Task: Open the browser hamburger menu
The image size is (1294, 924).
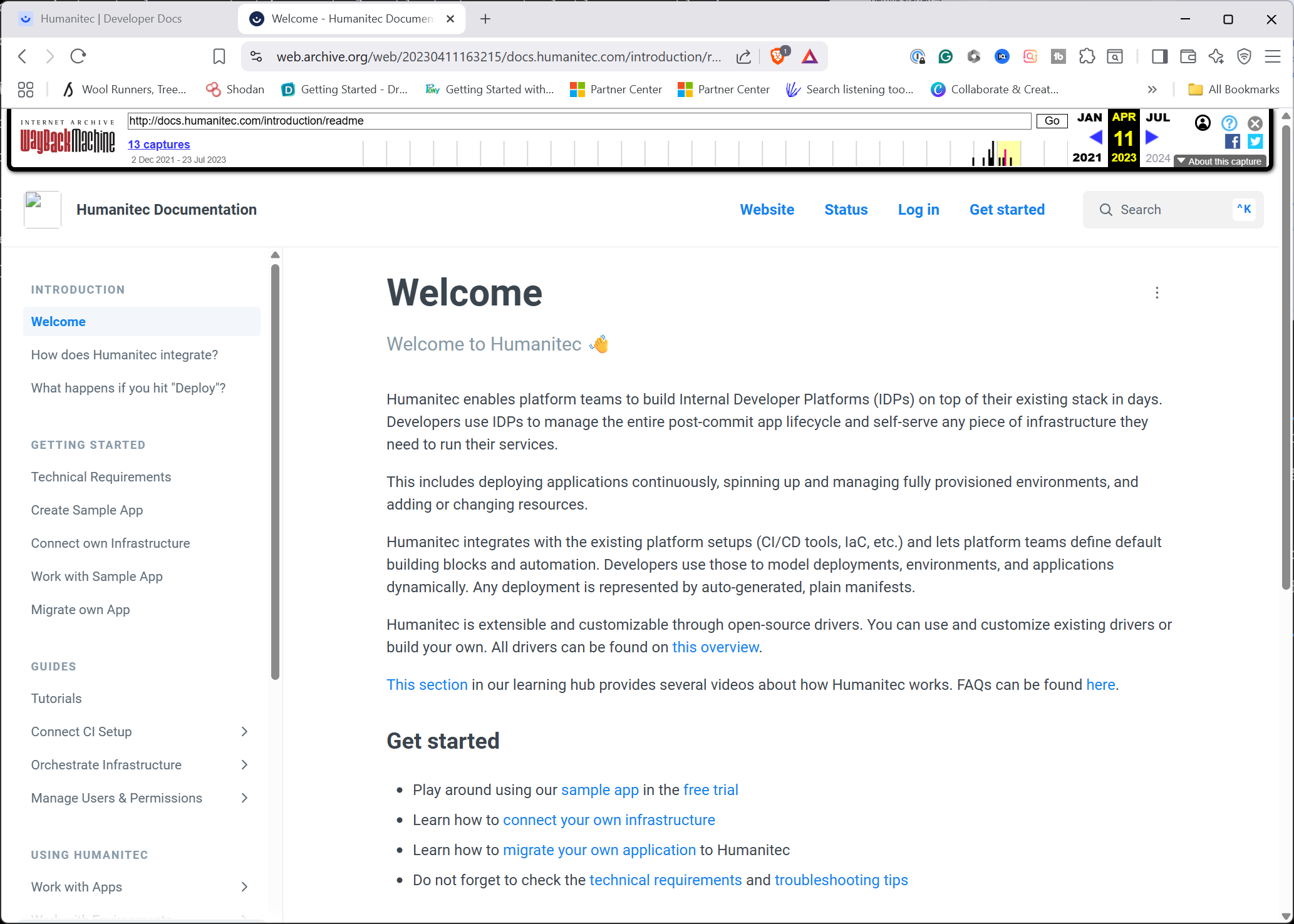Action: (1272, 56)
